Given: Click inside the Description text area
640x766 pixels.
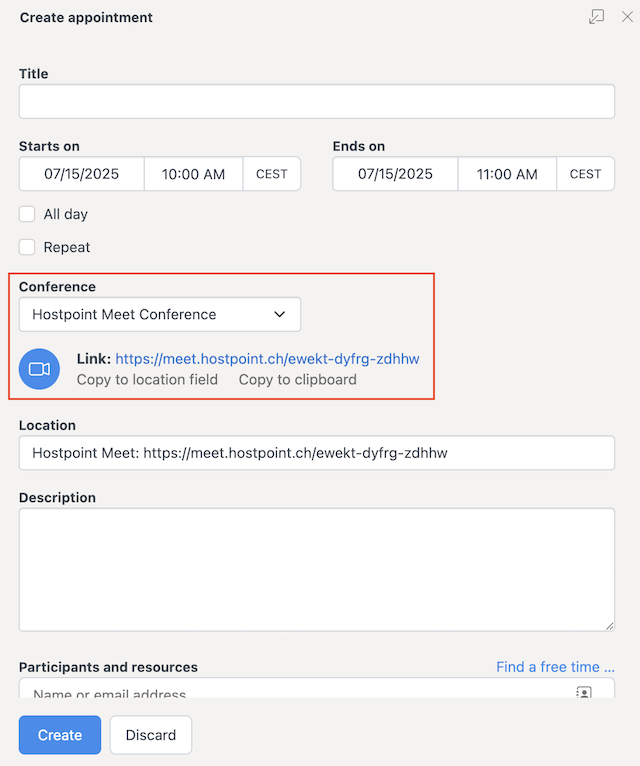Looking at the screenshot, I should click(317, 570).
